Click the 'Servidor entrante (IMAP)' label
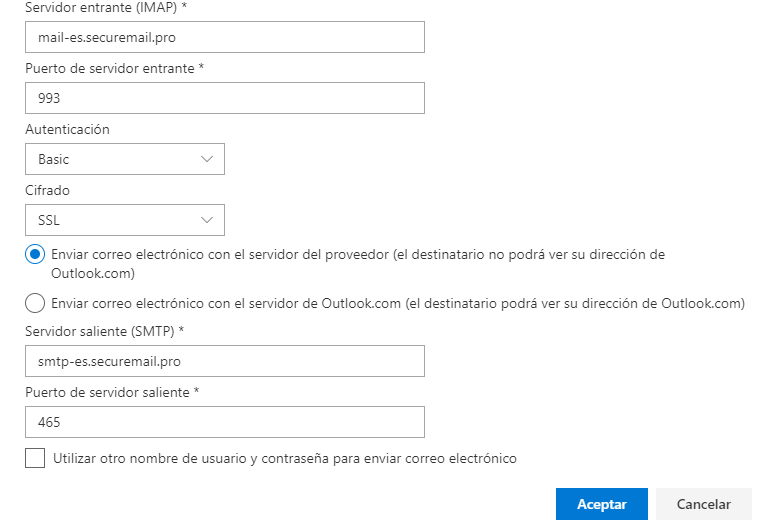This screenshot has width=775, height=532. point(106,7)
